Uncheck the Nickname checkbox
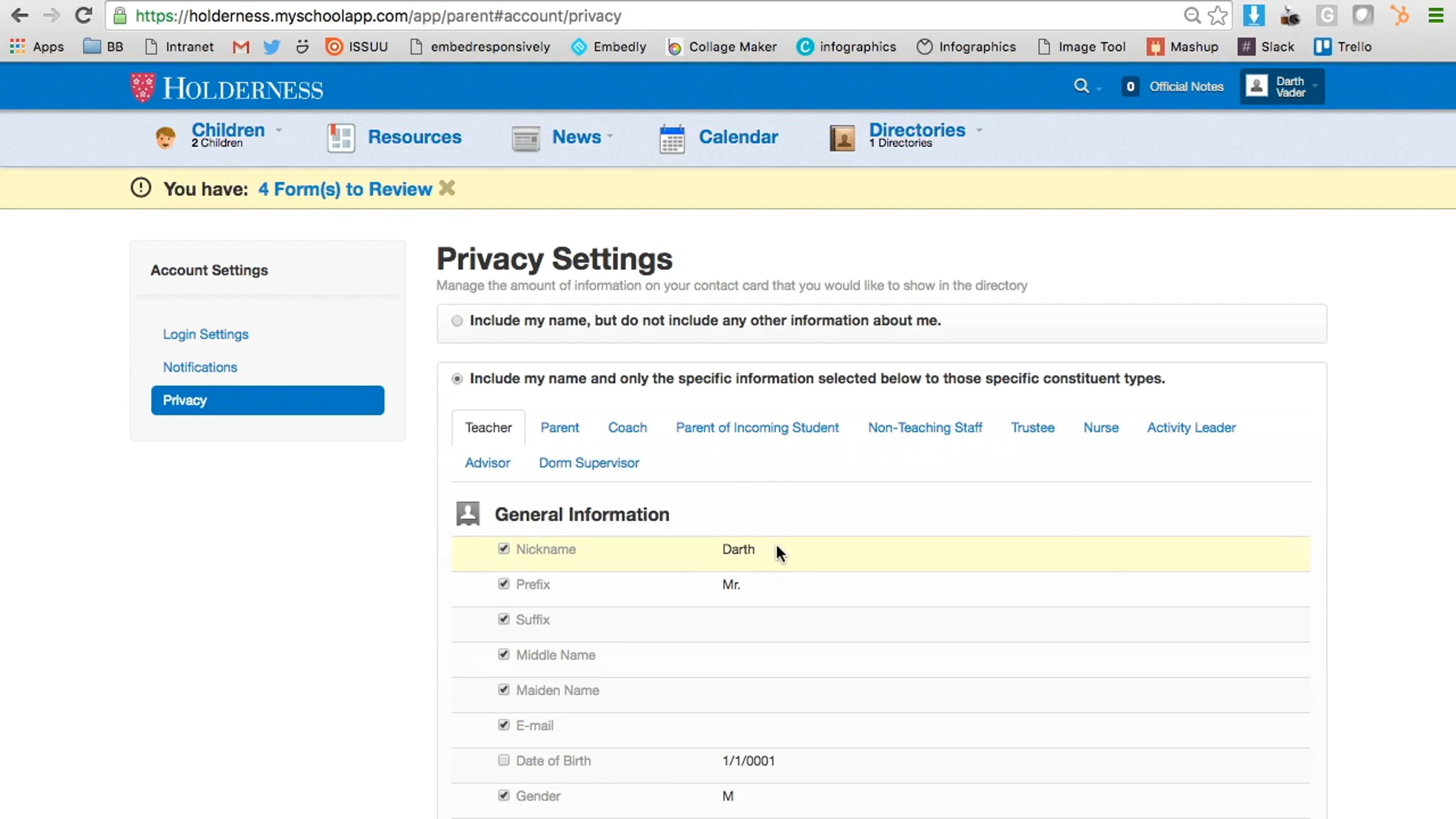1456x819 pixels. pyautogui.click(x=504, y=548)
